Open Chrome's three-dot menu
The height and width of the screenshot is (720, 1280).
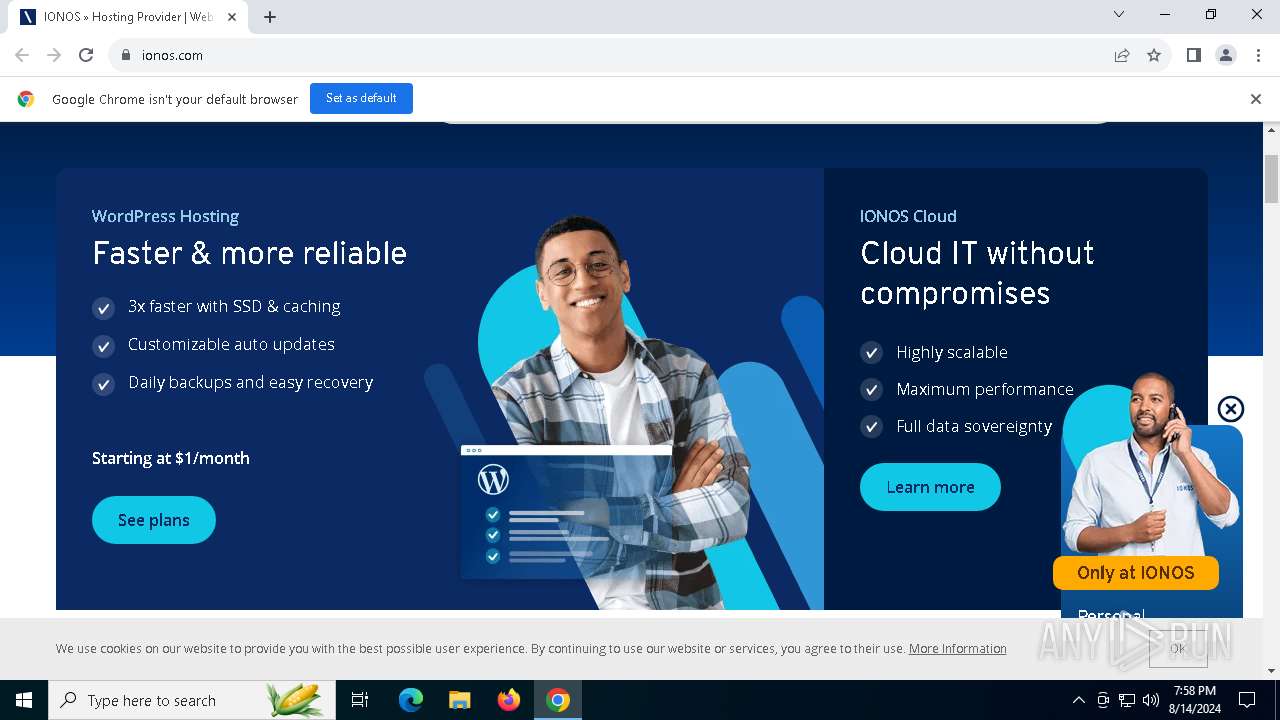click(1258, 55)
